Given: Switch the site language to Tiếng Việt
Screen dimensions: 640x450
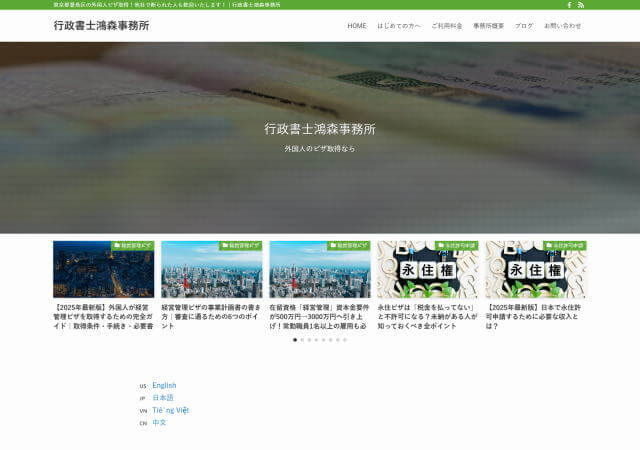Looking at the screenshot, I should [171, 410].
